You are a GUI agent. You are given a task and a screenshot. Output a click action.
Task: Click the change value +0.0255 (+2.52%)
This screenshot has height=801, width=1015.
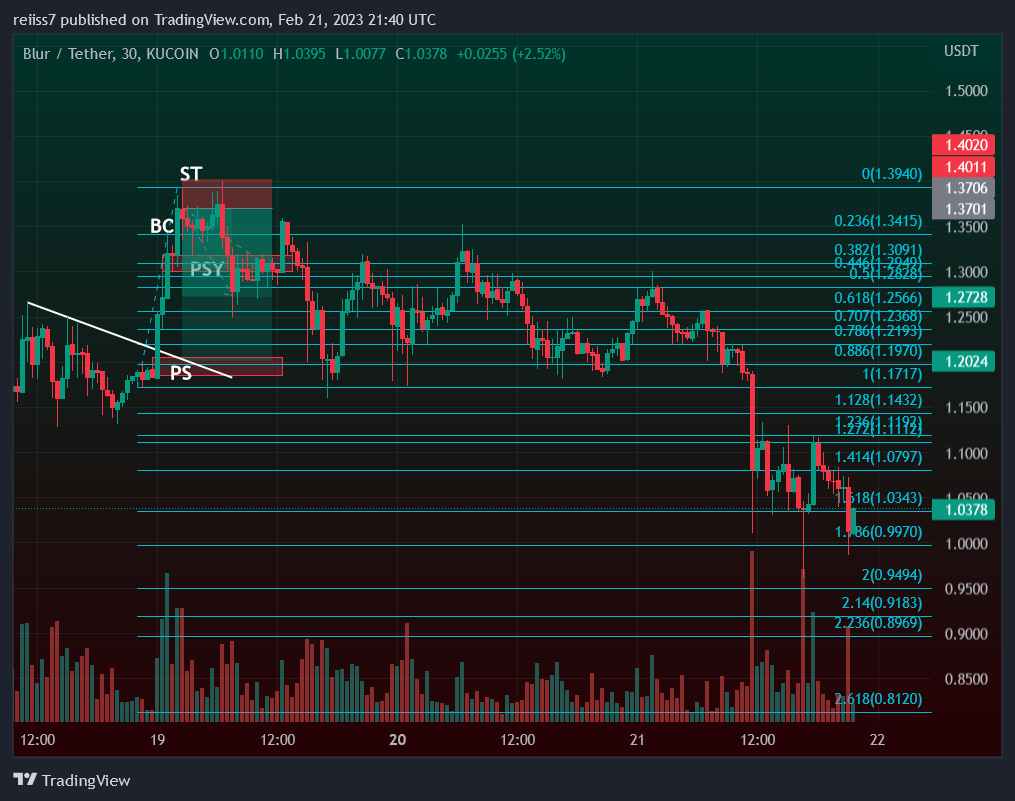511,54
